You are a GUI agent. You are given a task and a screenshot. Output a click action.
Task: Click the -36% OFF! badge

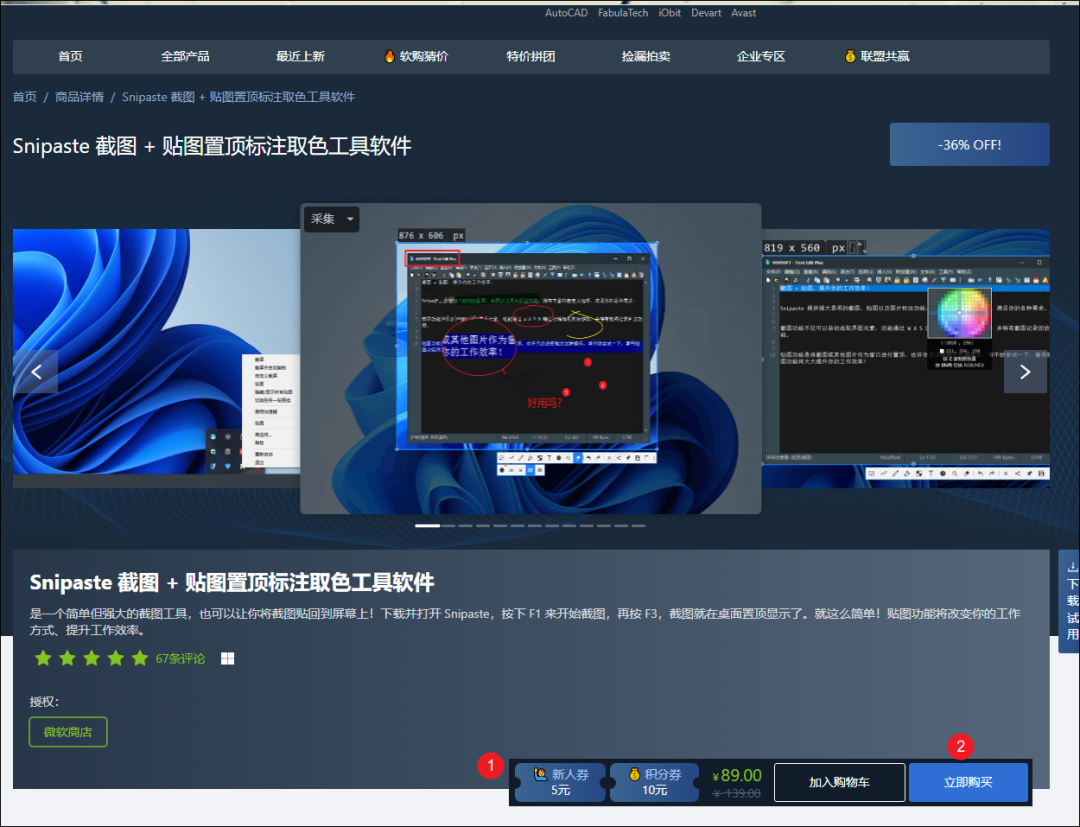(x=968, y=144)
